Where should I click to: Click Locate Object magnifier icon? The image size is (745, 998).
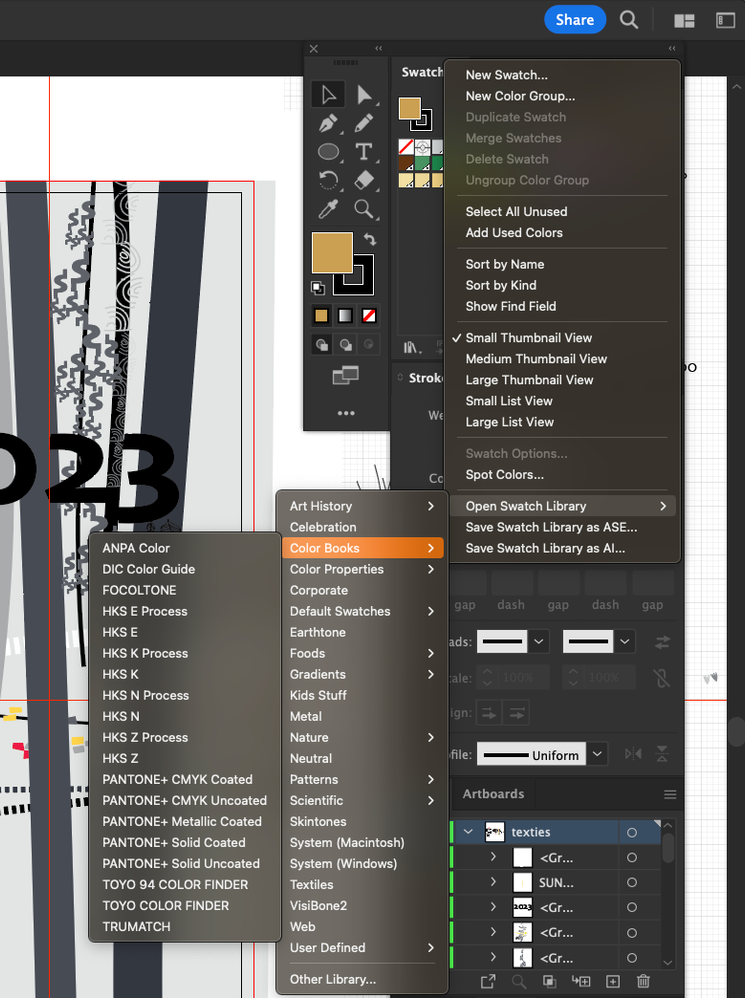pos(519,981)
